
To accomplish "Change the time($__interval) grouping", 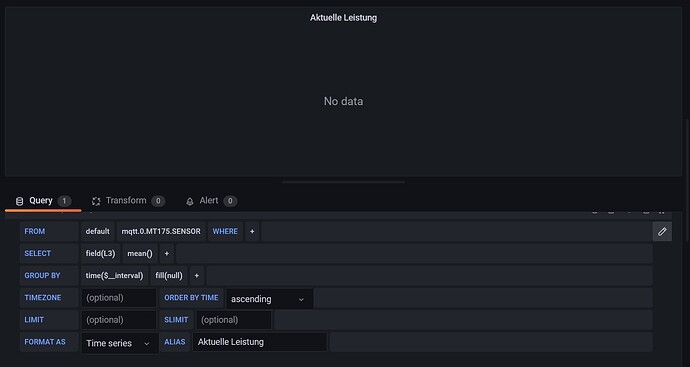I will point(114,275).
